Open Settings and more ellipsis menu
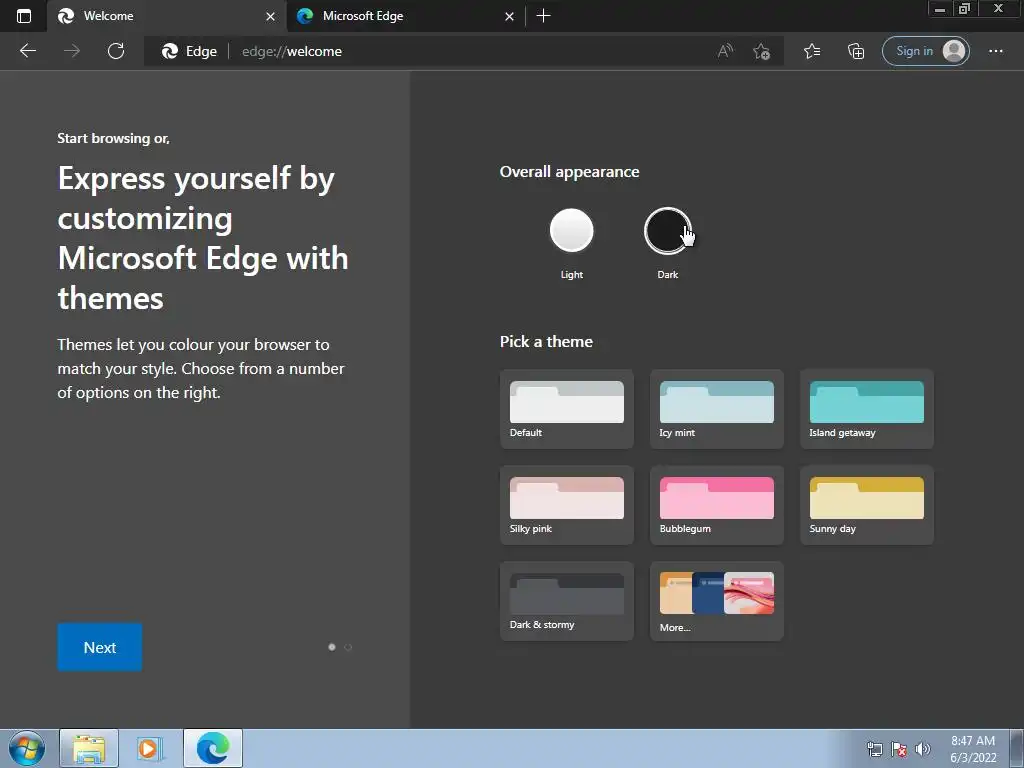The image size is (1024, 768). click(995, 51)
